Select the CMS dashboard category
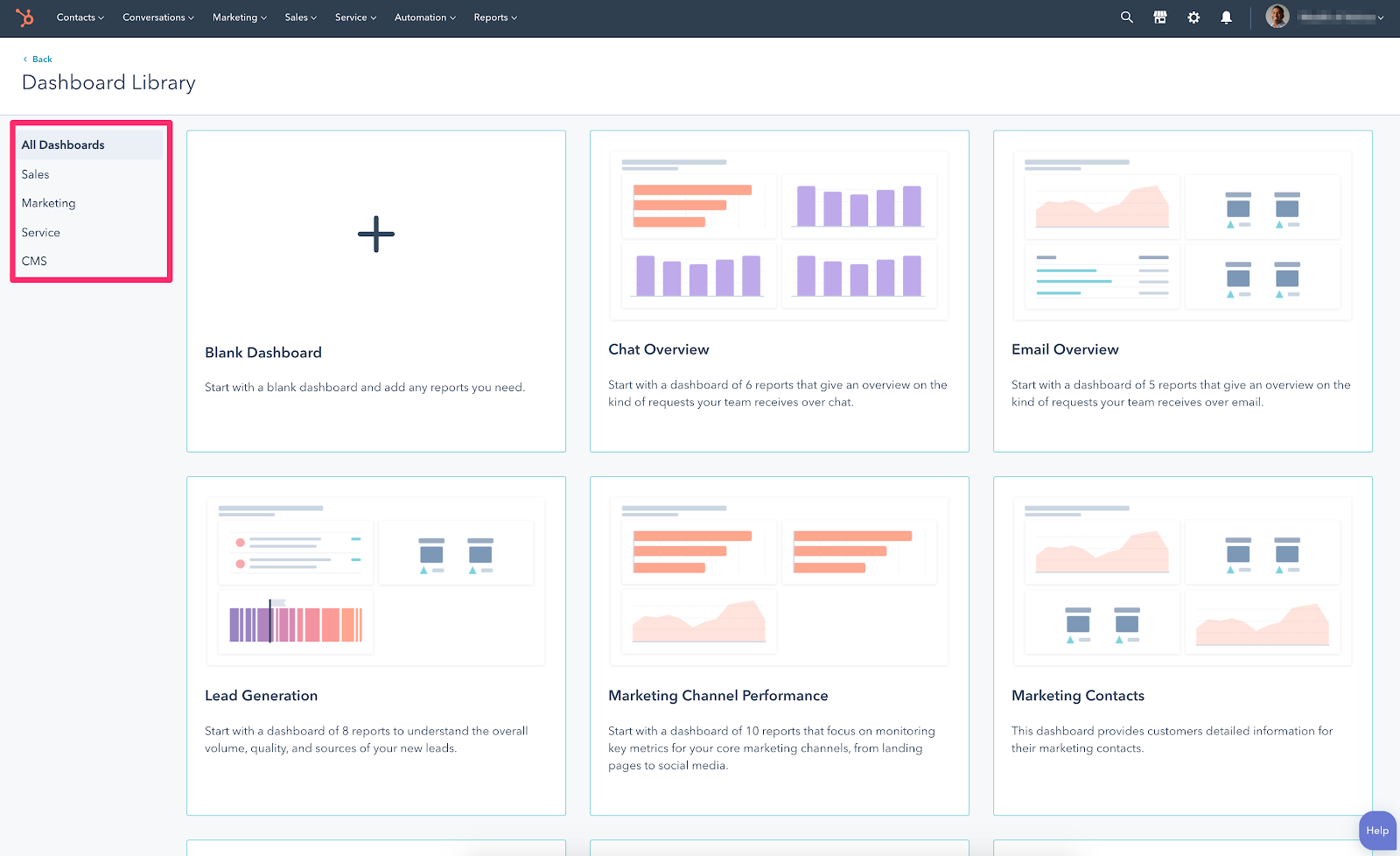Image resolution: width=1400 pixels, height=856 pixels. pos(34,261)
